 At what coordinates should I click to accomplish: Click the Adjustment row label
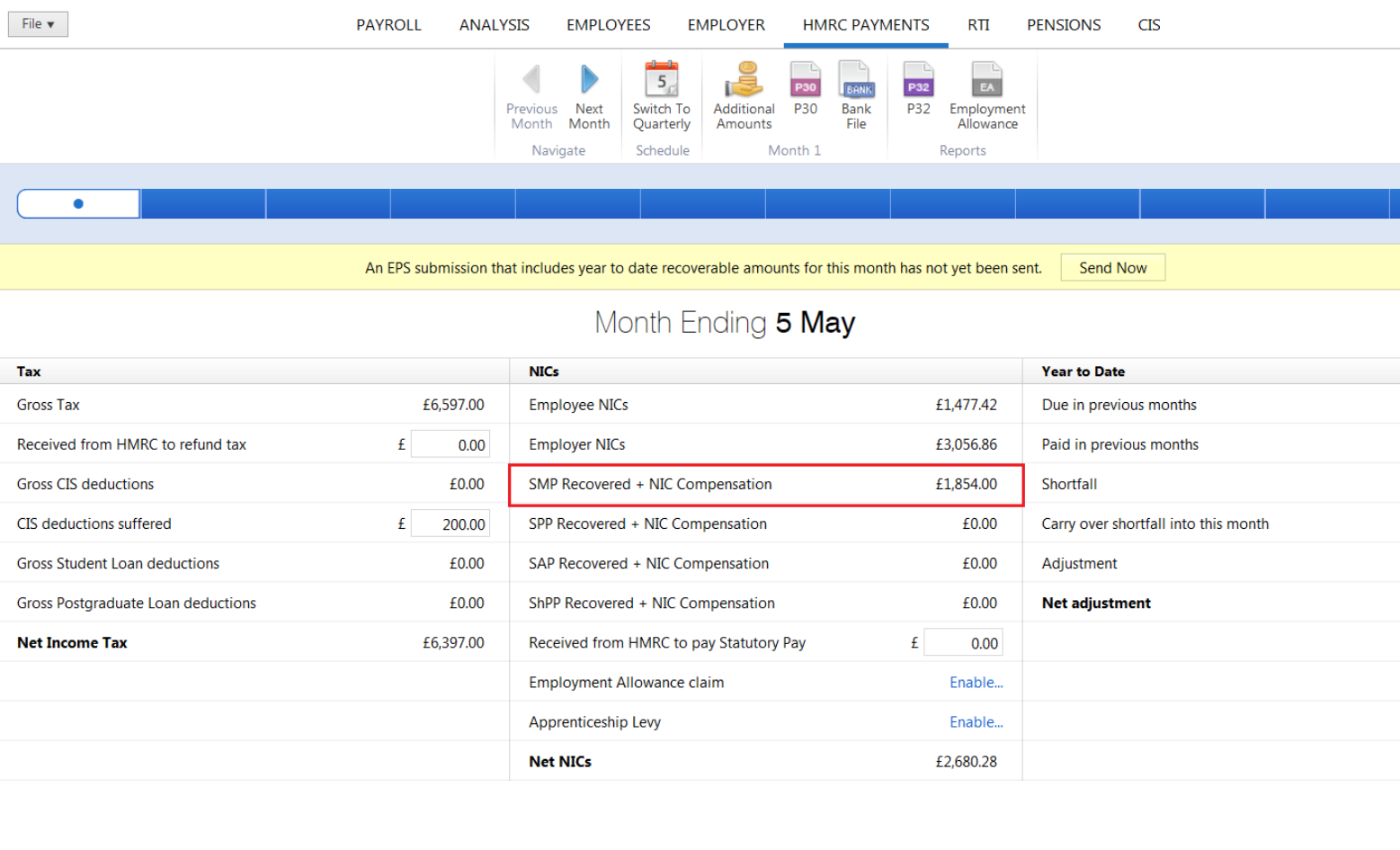coord(1079,563)
